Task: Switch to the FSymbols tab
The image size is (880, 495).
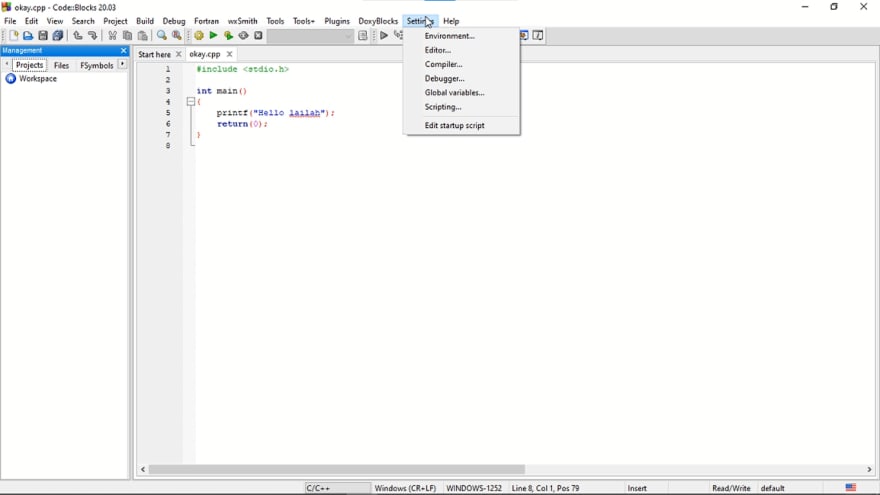Action: [97, 66]
